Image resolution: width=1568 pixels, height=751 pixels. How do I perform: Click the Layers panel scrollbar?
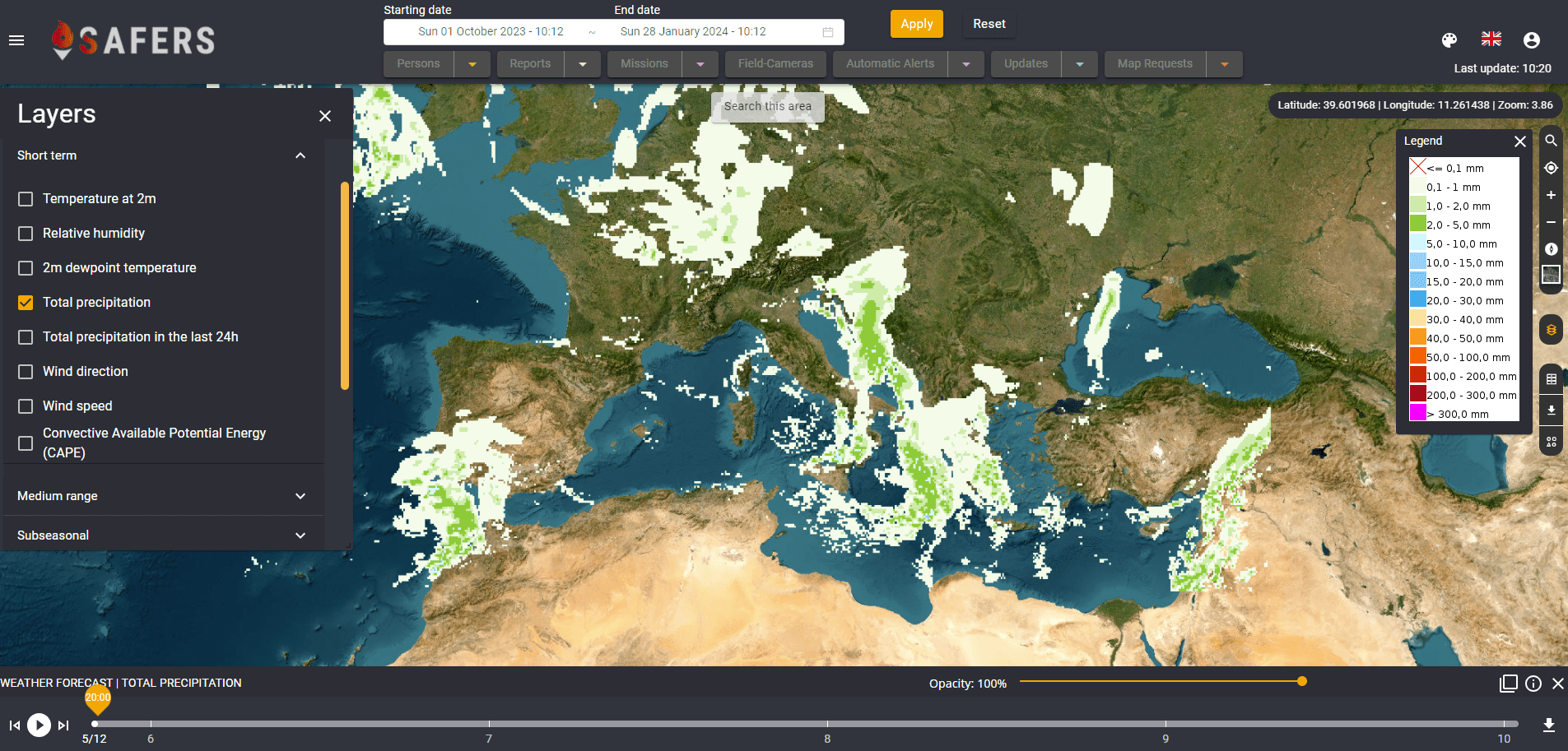pyautogui.click(x=345, y=285)
